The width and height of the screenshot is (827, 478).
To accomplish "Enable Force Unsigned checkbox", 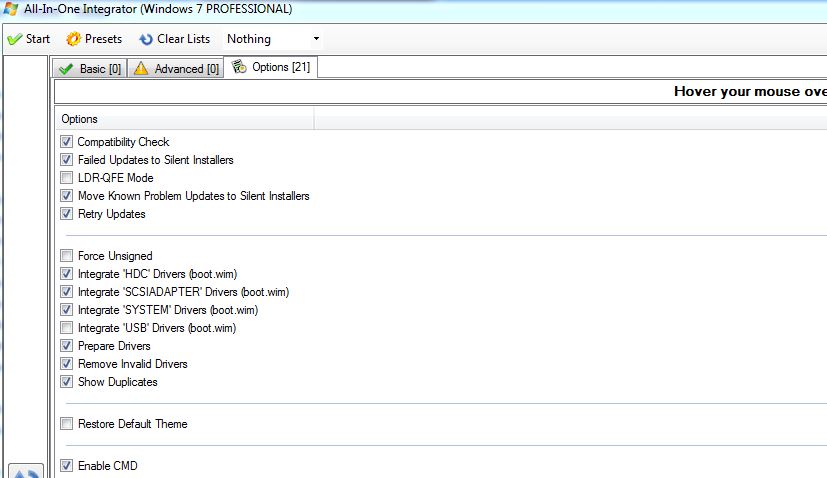I will 66,256.
